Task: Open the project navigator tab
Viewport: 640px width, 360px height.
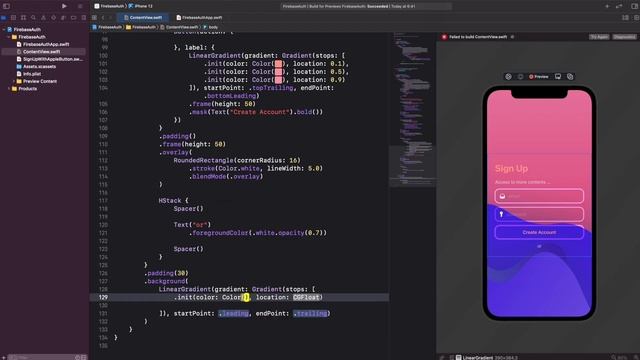Action: coord(4,18)
